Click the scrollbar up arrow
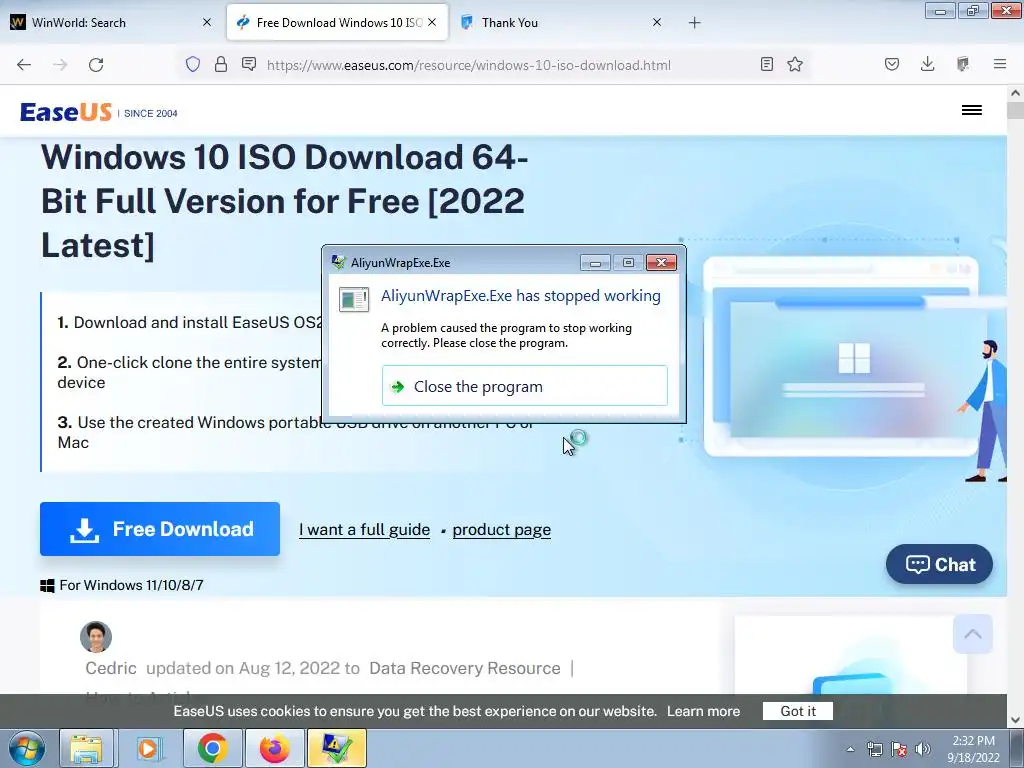Viewport: 1024px width, 768px height. [x=1015, y=93]
